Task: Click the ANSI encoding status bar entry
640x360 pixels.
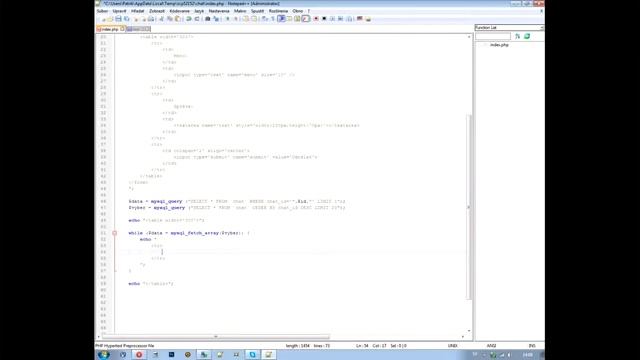Action: tap(491, 346)
